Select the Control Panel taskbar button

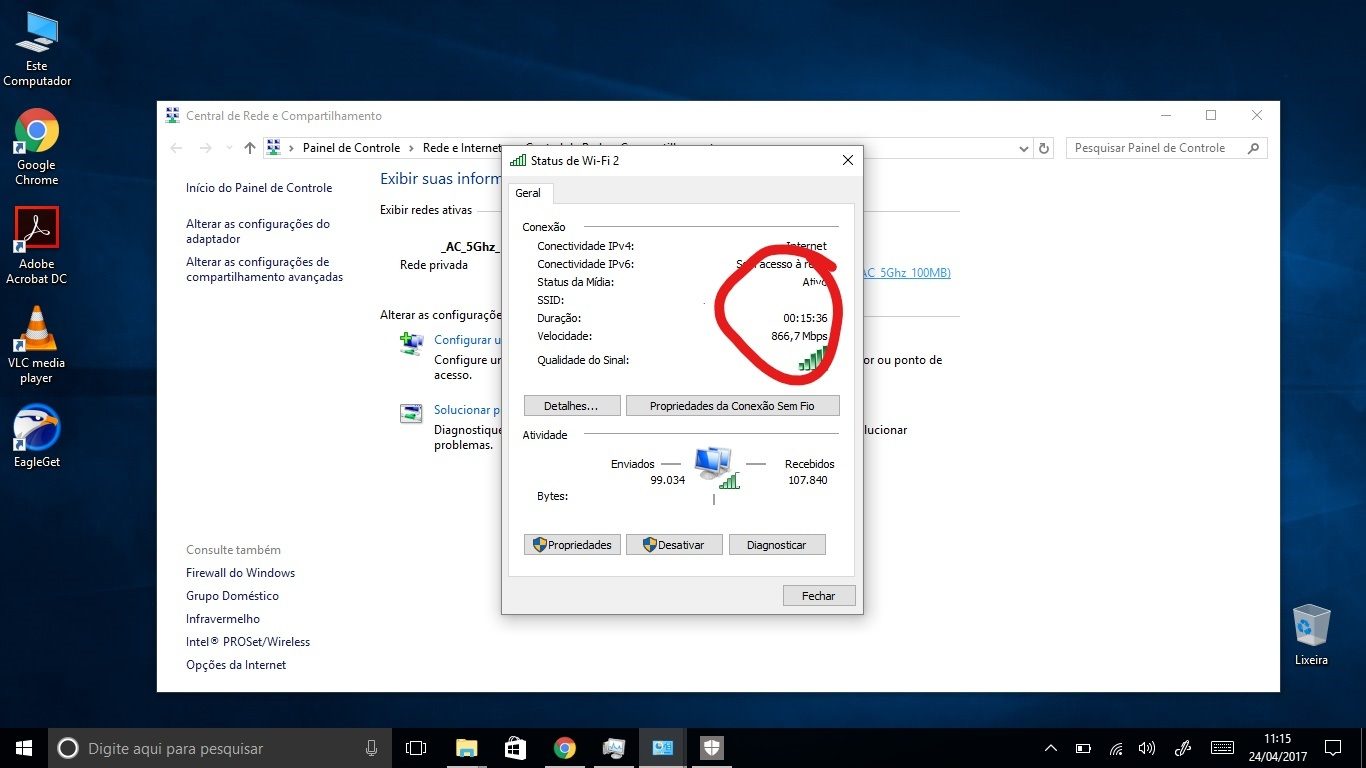click(663, 748)
